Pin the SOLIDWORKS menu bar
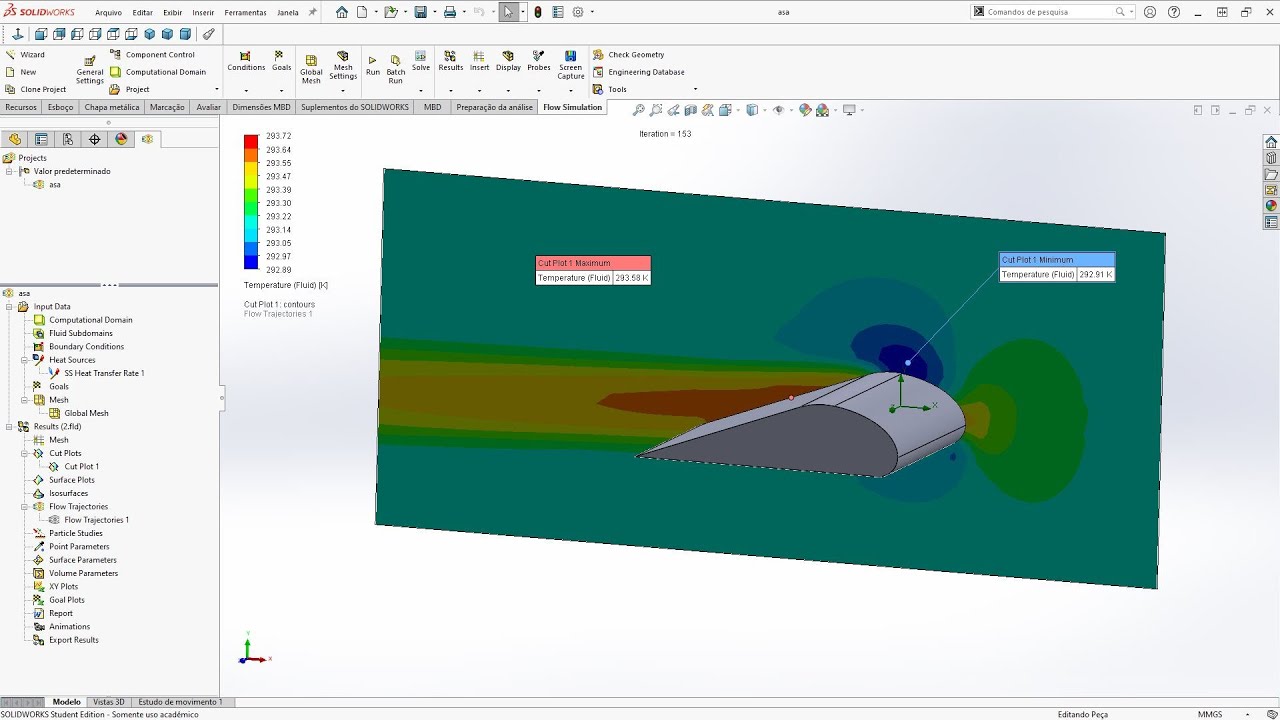 [x=313, y=12]
